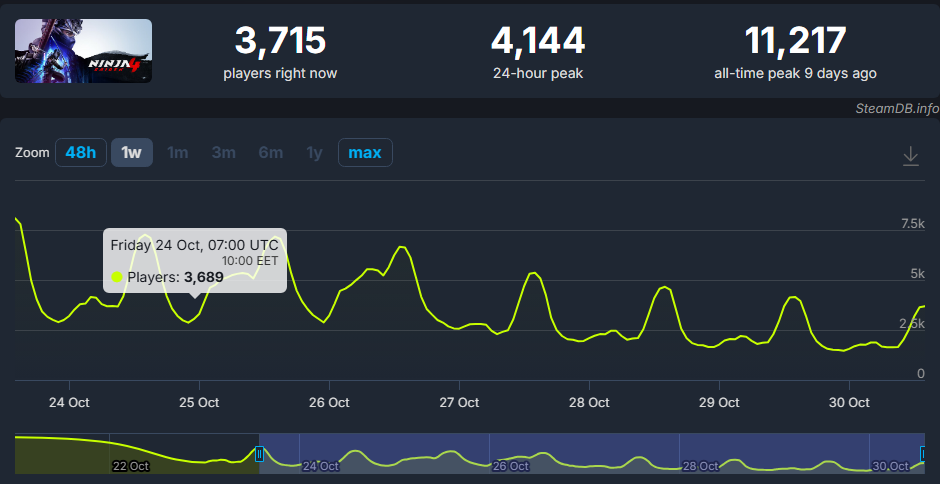940x484 pixels.
Task: Click the 7.5k y-axis label
Action: coord(913,224)
